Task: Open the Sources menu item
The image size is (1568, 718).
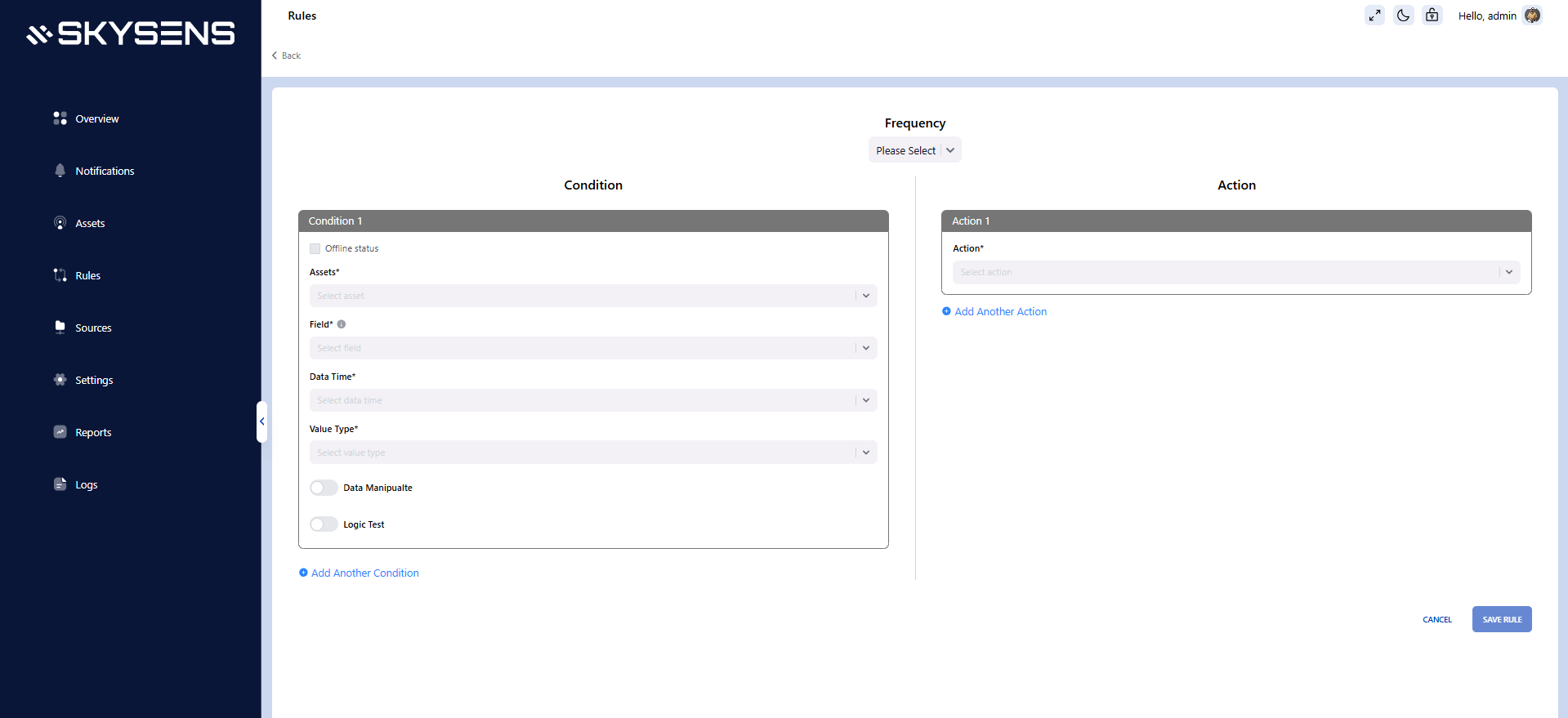Action: (x=93, y=328)
